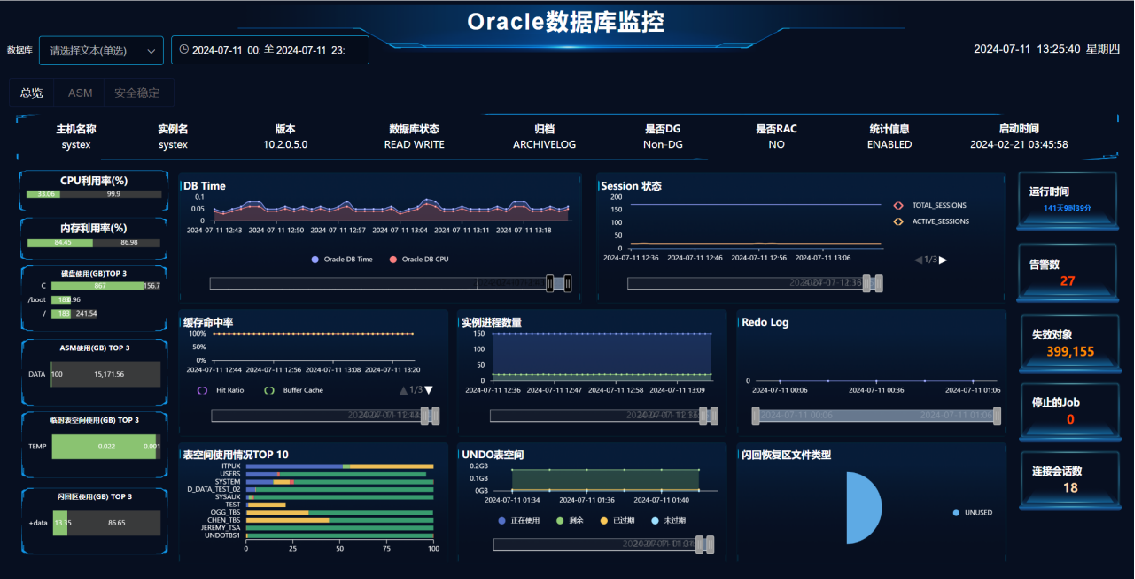This screenshot has width=1135, height=579.
Task: Switch to the ASM tab
Action: pos(80,93)
